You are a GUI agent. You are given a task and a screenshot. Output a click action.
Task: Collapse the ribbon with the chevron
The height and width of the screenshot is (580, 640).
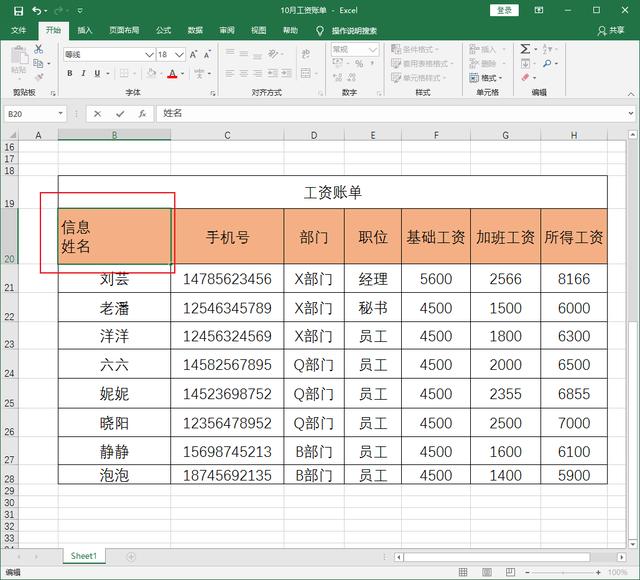click(x=631, y=94)
